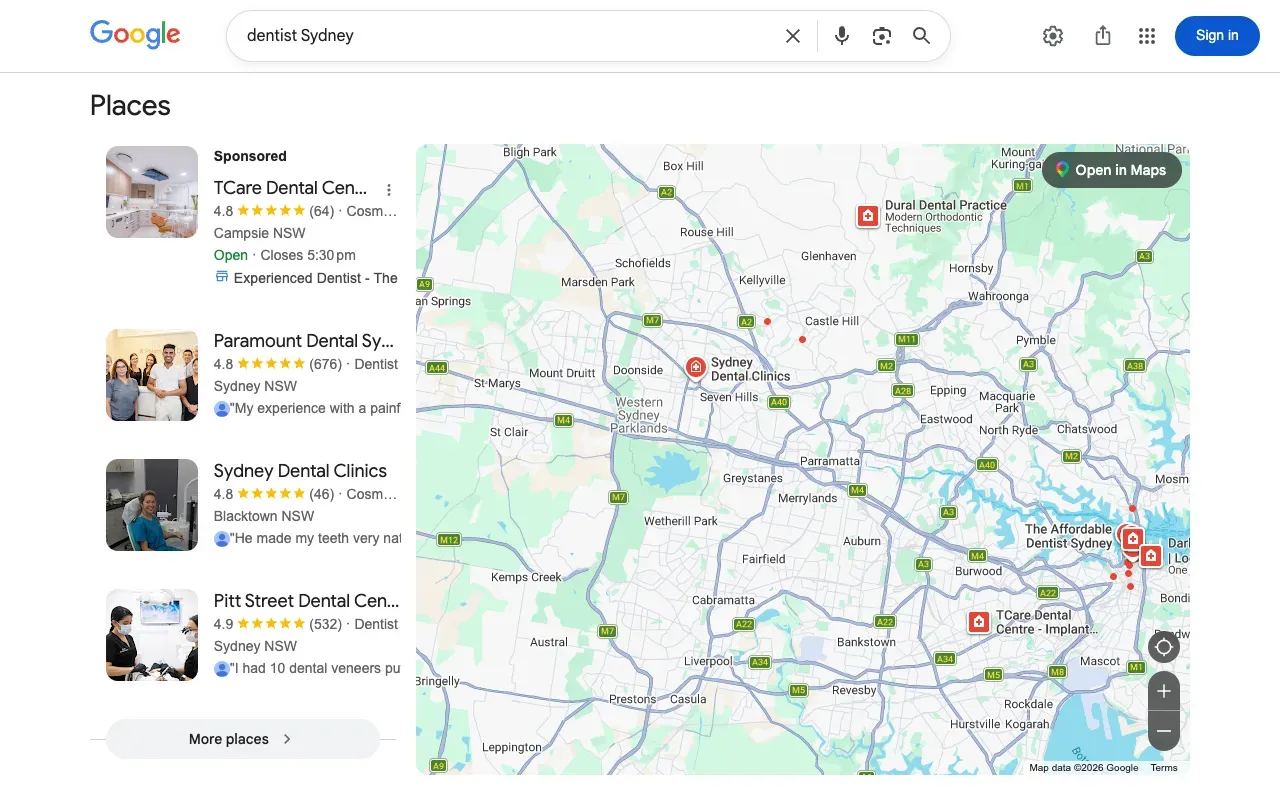Open Paramount Dental Sy... listing title

tap(304, 341)
